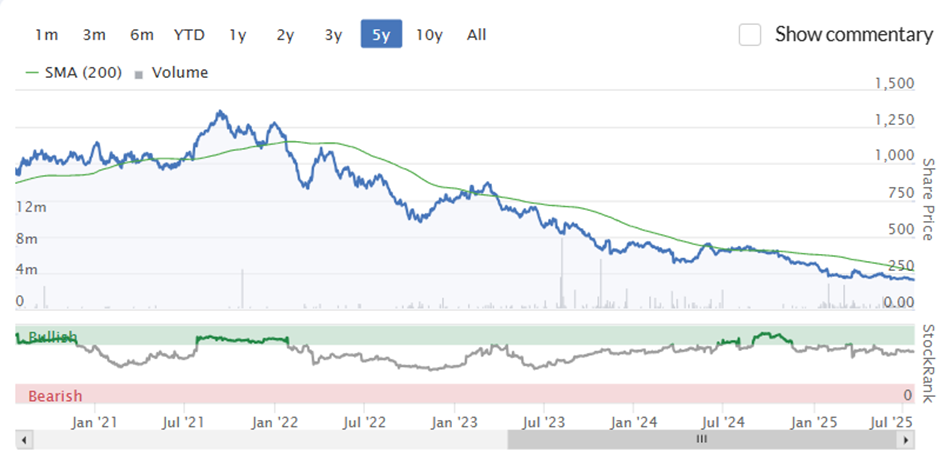Viewport: 940px width, 452px height.
Task: Click the Jan '23 axis label
Action: pyautogui.click(x=454, y=422)
